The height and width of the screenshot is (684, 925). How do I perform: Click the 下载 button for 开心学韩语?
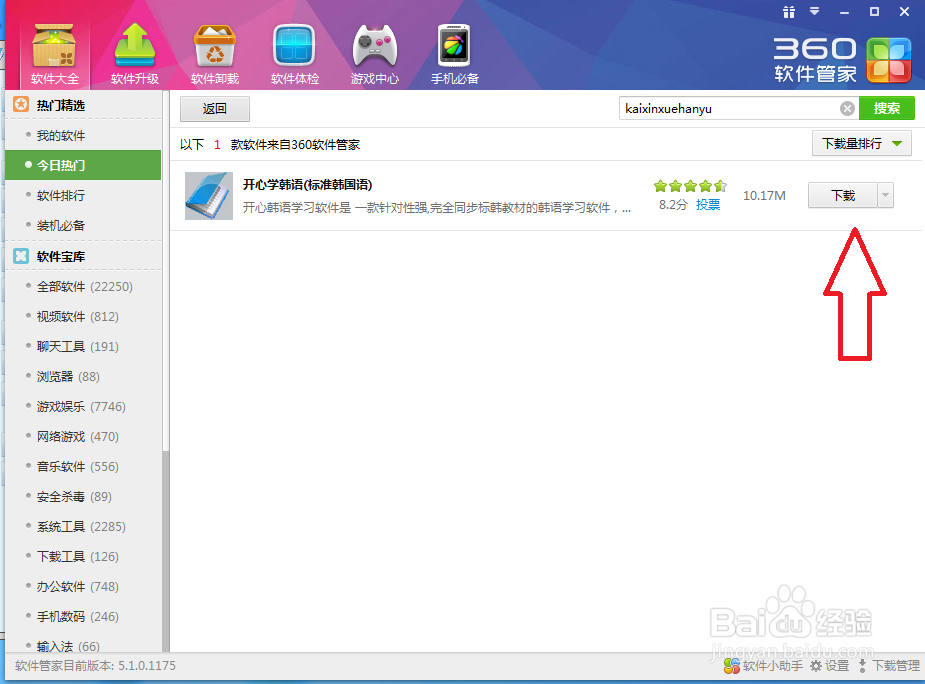point(842,195)
